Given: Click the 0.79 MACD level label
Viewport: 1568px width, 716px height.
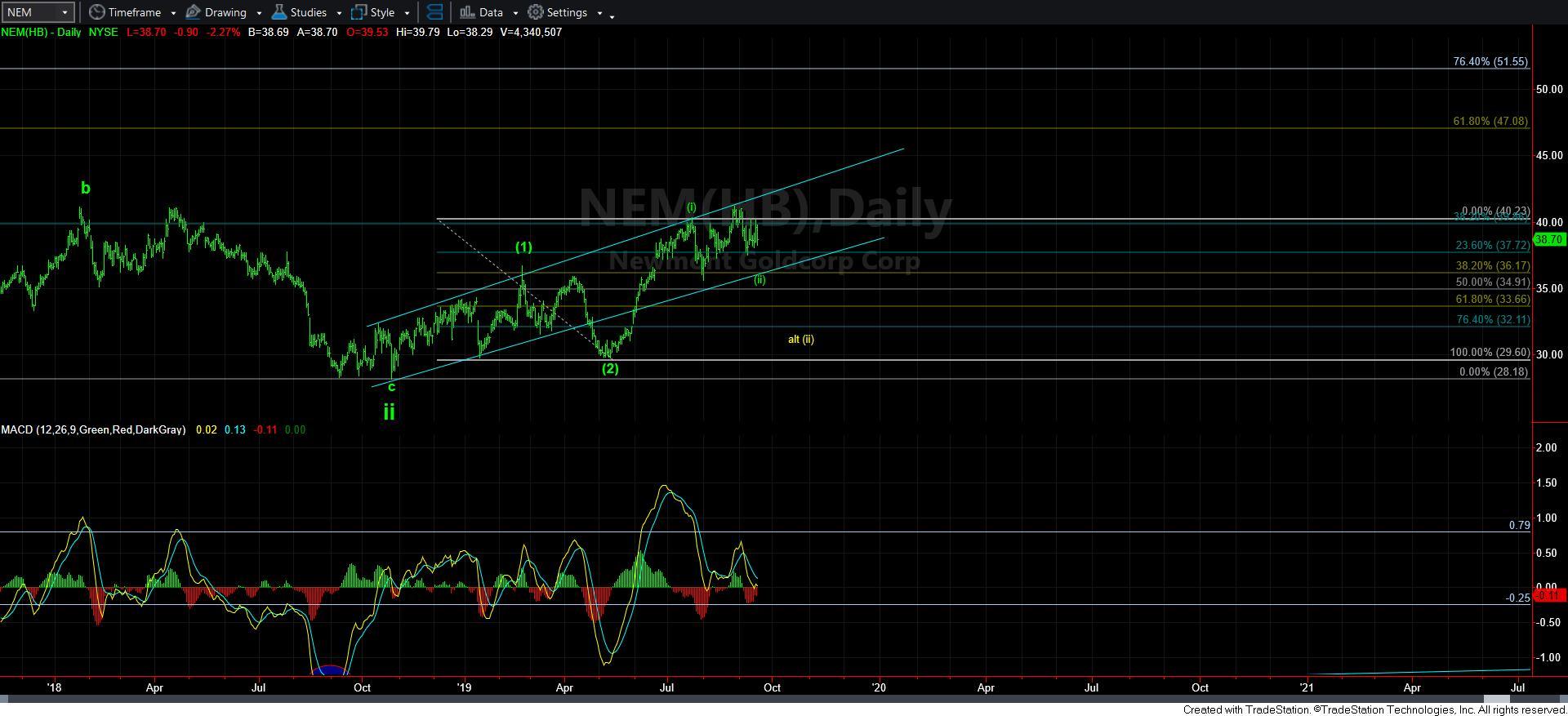Looking at the screenshot, I should click(x=1519, y=525).
